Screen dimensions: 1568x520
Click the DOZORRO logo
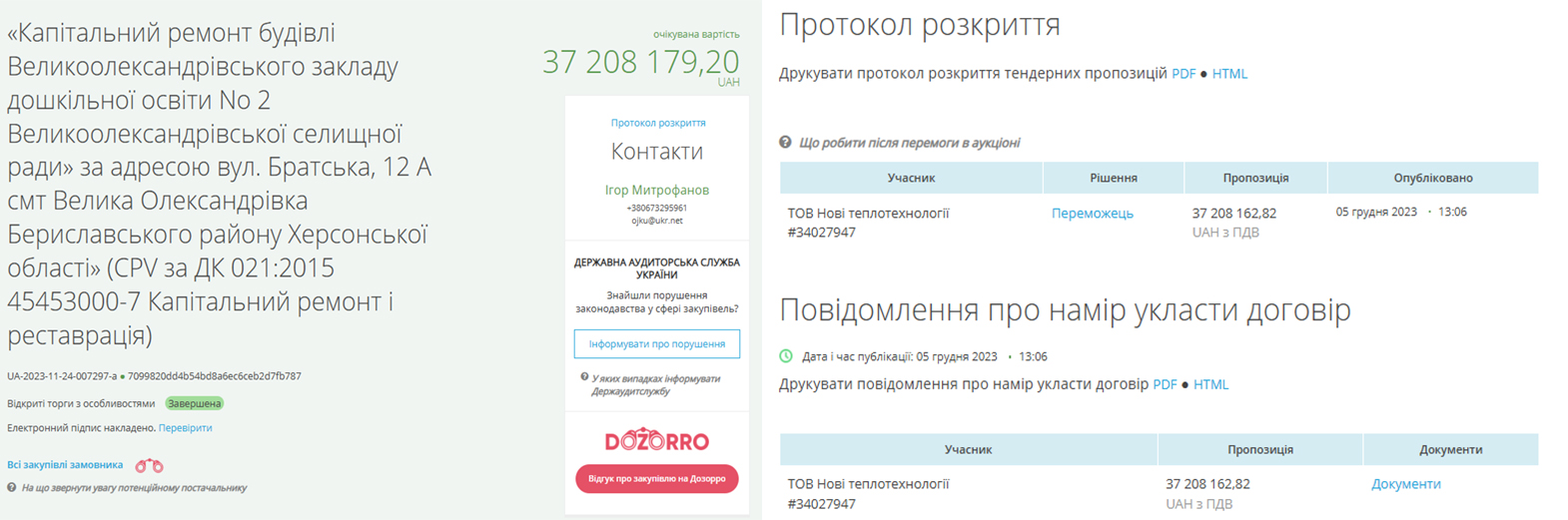click(x=656, y=441)
